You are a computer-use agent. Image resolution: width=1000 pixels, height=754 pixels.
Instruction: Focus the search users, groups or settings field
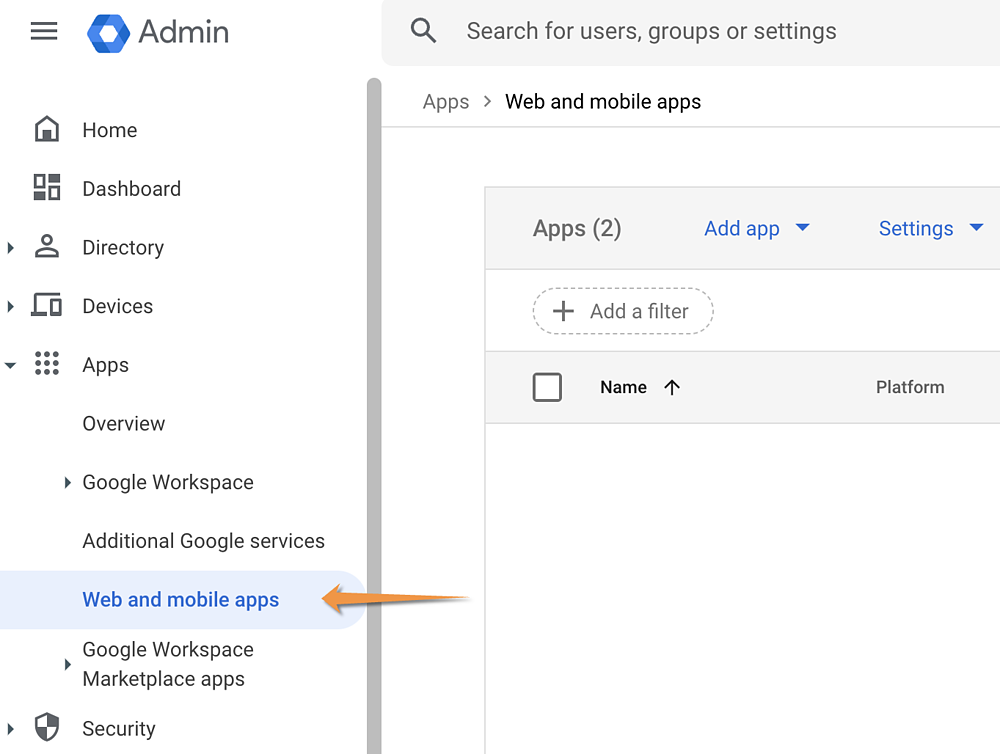[691, 31]
